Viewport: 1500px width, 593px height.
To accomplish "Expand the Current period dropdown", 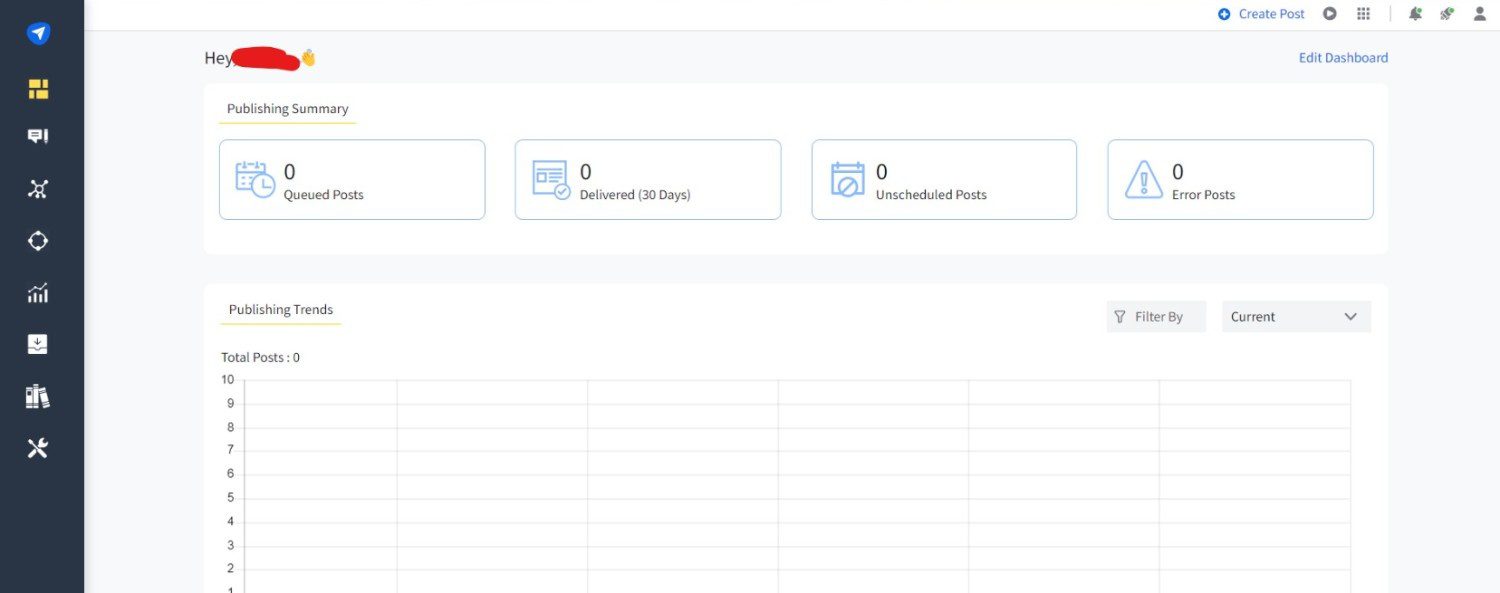I will pyautogui.click(x=1296, y=316).
